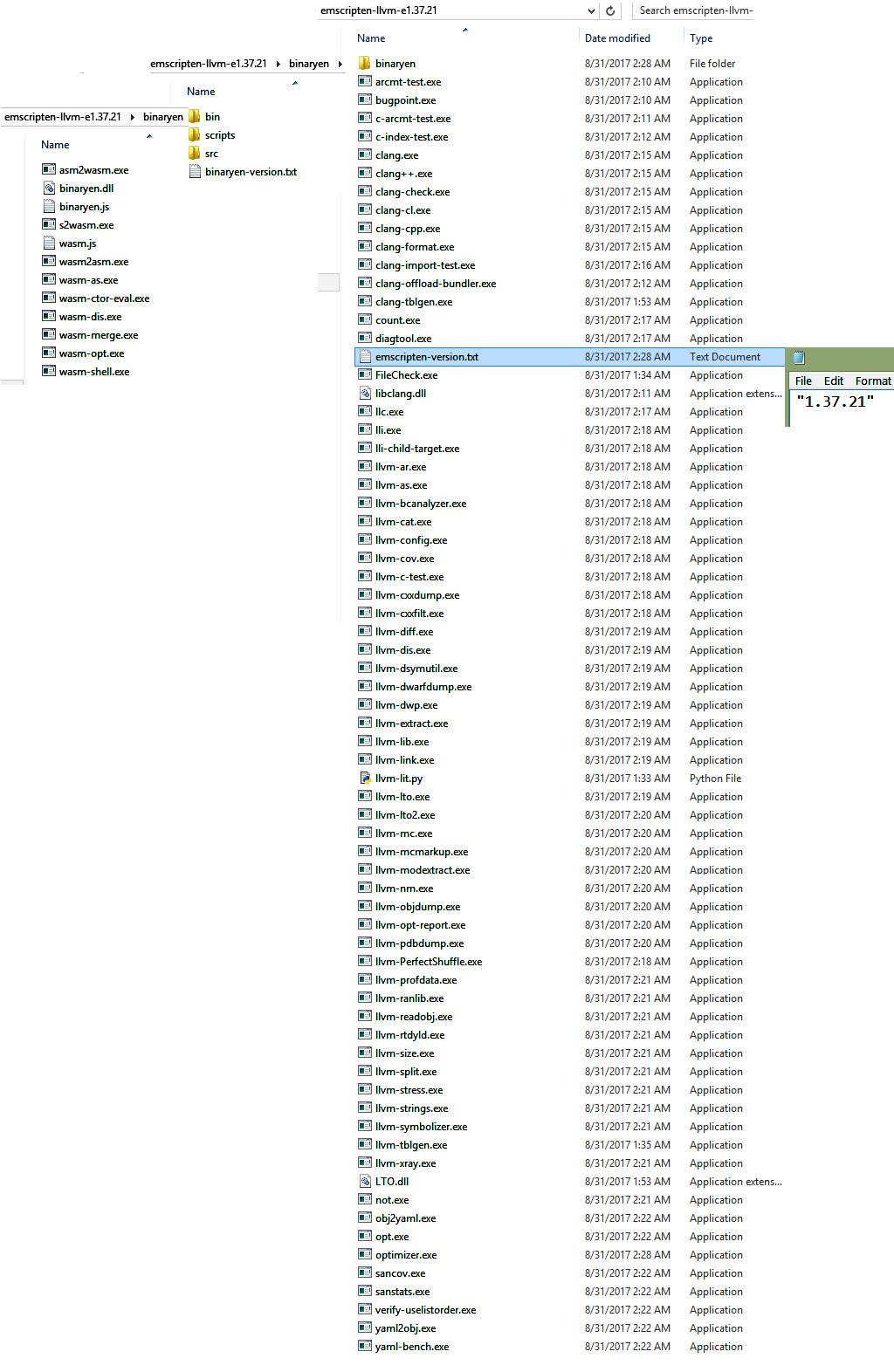Select the emscripten-version.txt text file icon
This screenshot has width=894, height=1372.
pyautogui.click(x=365, y=356)
